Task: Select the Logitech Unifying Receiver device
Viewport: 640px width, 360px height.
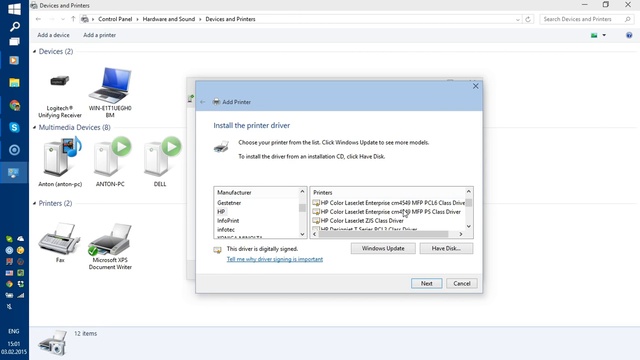Action: point(60,93)
